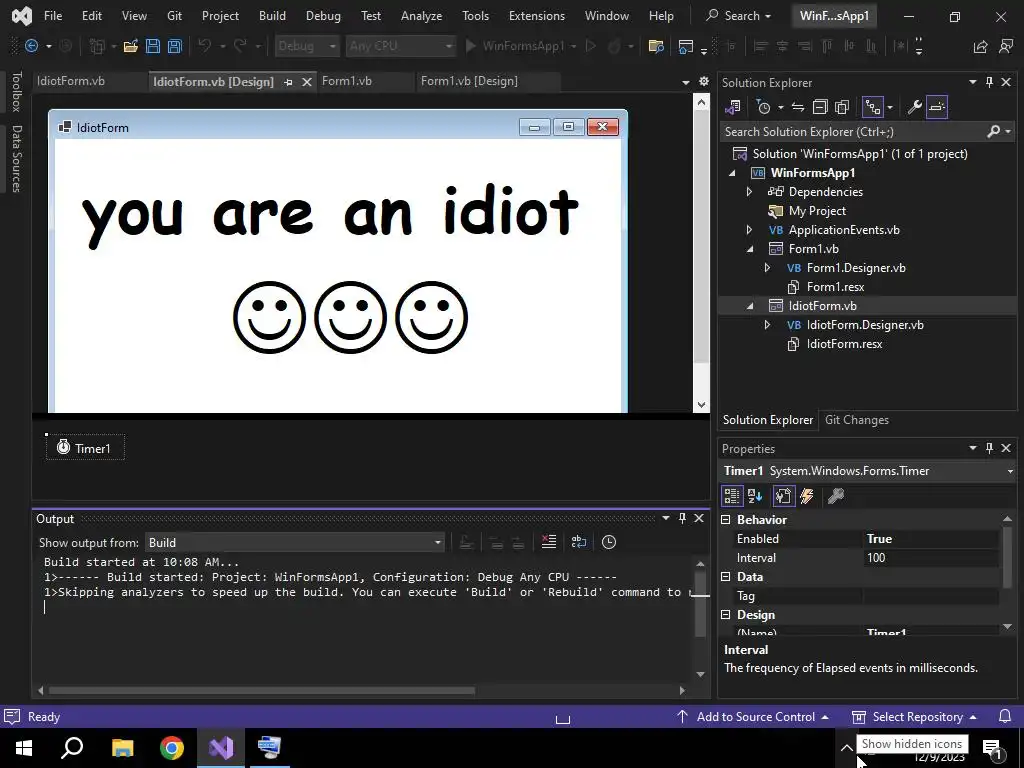Open the Extensions menu
Image resolution: width=1024 pixels, height=768 pixels.
537,16
